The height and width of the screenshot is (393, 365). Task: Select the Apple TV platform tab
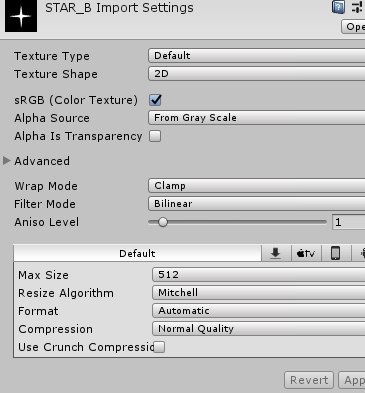[x=306, y=254]
